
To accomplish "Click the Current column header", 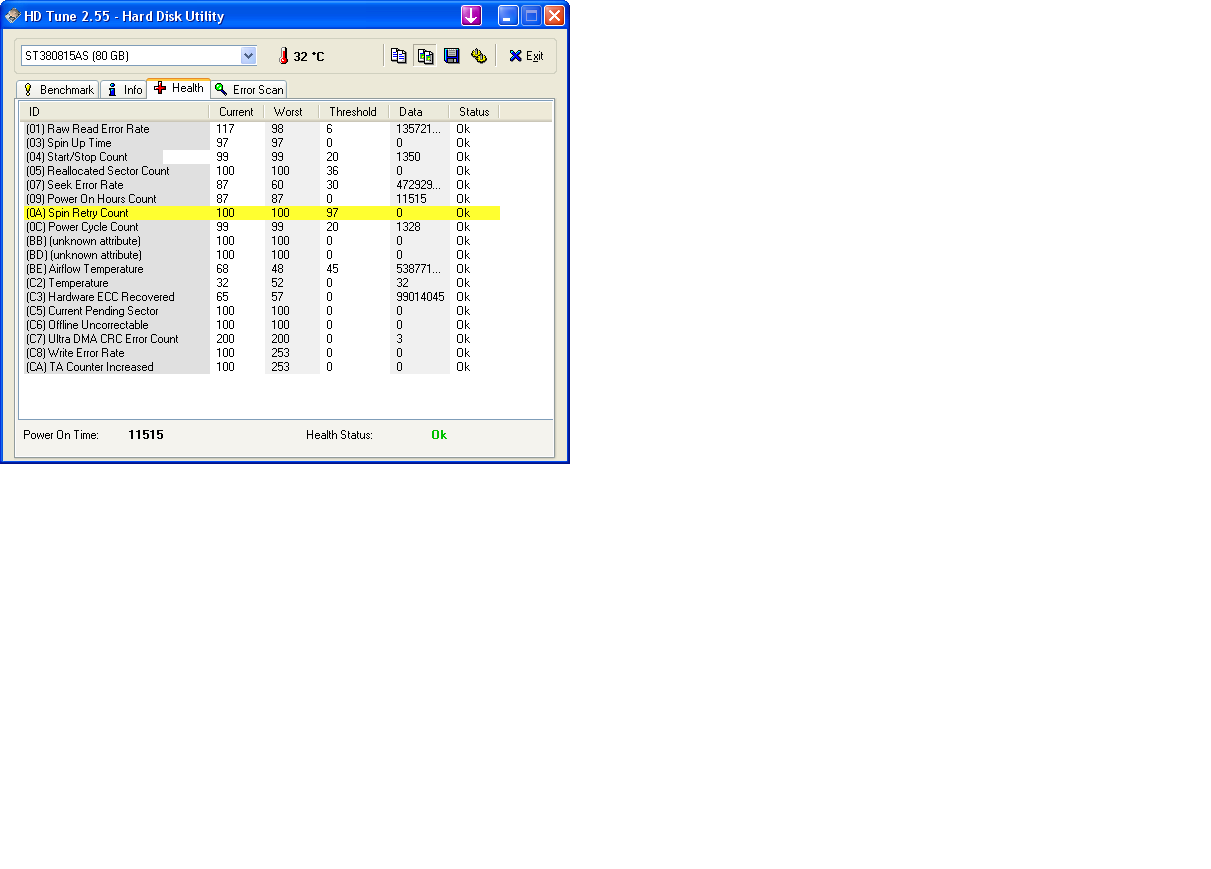I will (x=236, y=112).
